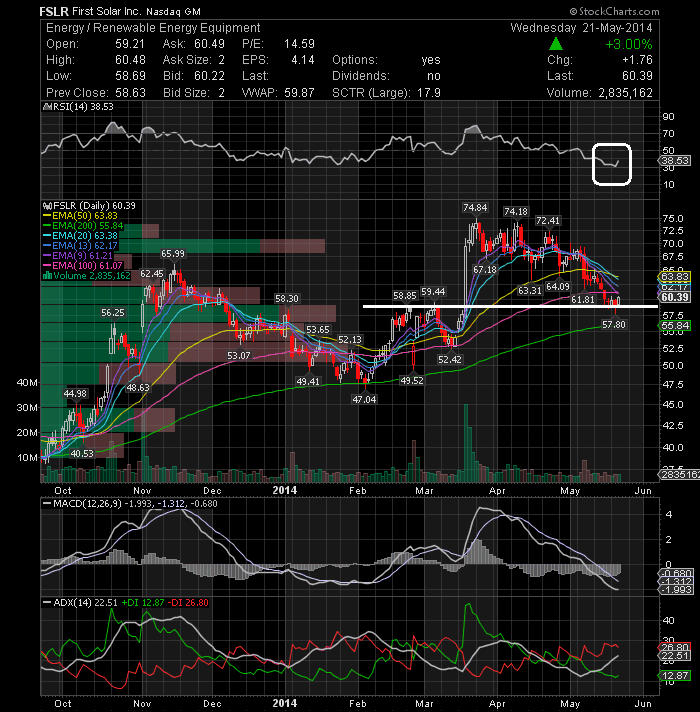Screen dimensions: 700x712
Task: Click the 57.80 May low annotation
Action: click(614, 324)
